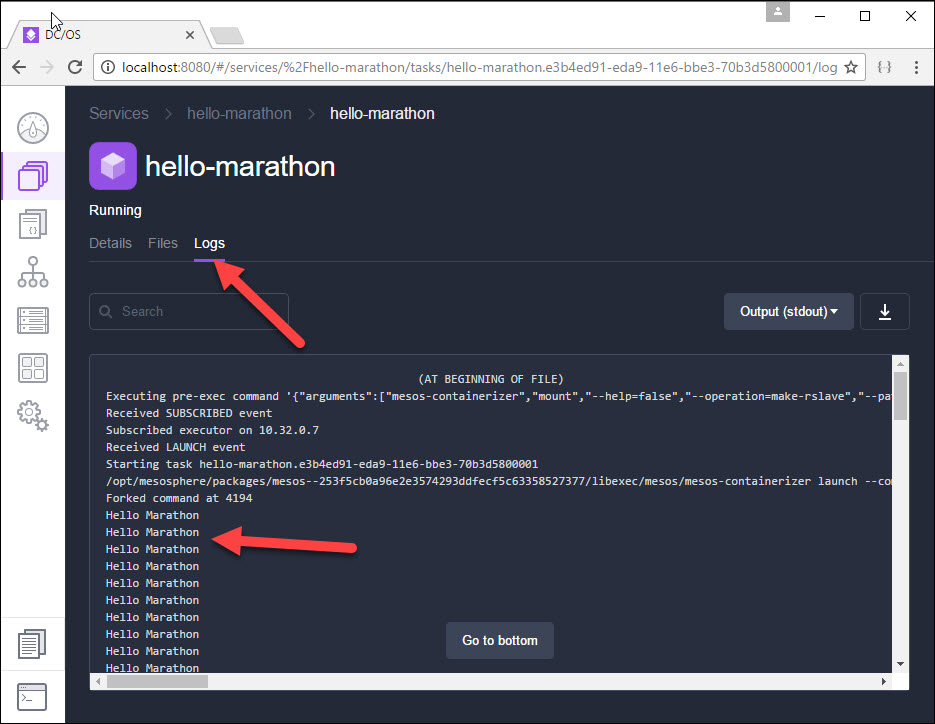Open a new browser tab
Viewport: 935px width, 724px height.
click(x=227, y=36)
